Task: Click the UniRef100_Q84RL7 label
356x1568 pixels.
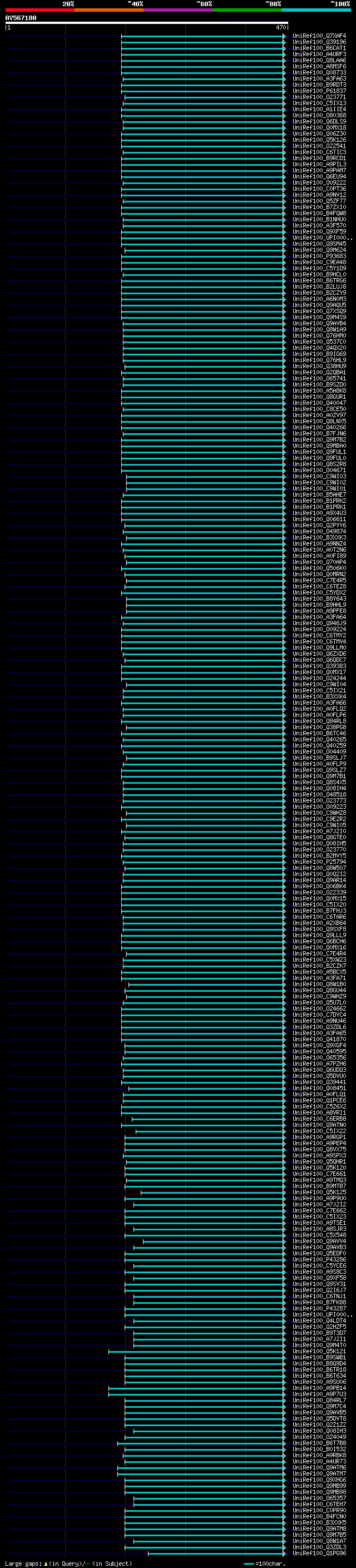Action: point(319,1400)
